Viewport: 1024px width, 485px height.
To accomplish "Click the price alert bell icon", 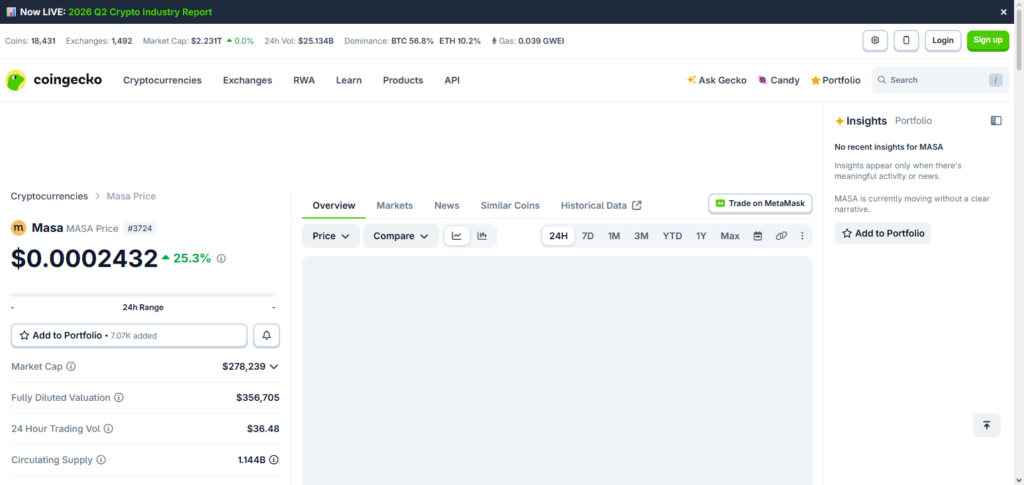I will click(266, 336).
